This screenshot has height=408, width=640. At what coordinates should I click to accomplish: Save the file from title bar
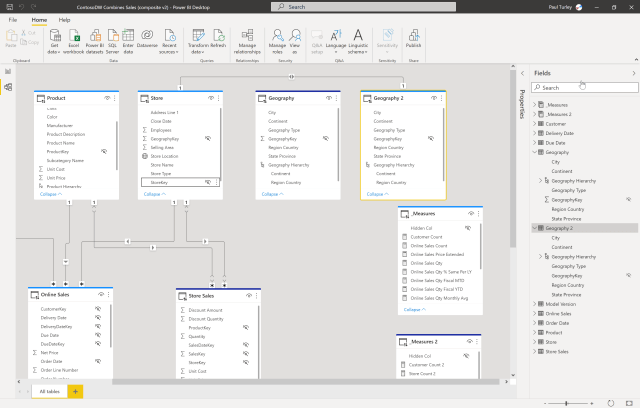10,7
